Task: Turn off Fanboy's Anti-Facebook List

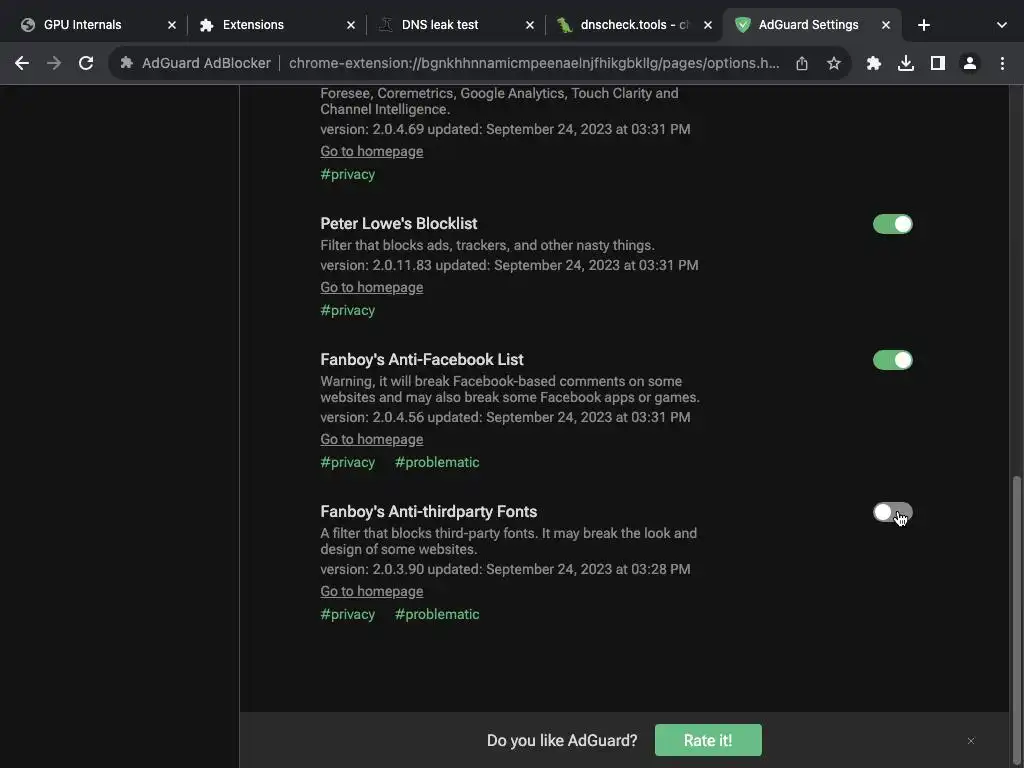Action: 892,360
